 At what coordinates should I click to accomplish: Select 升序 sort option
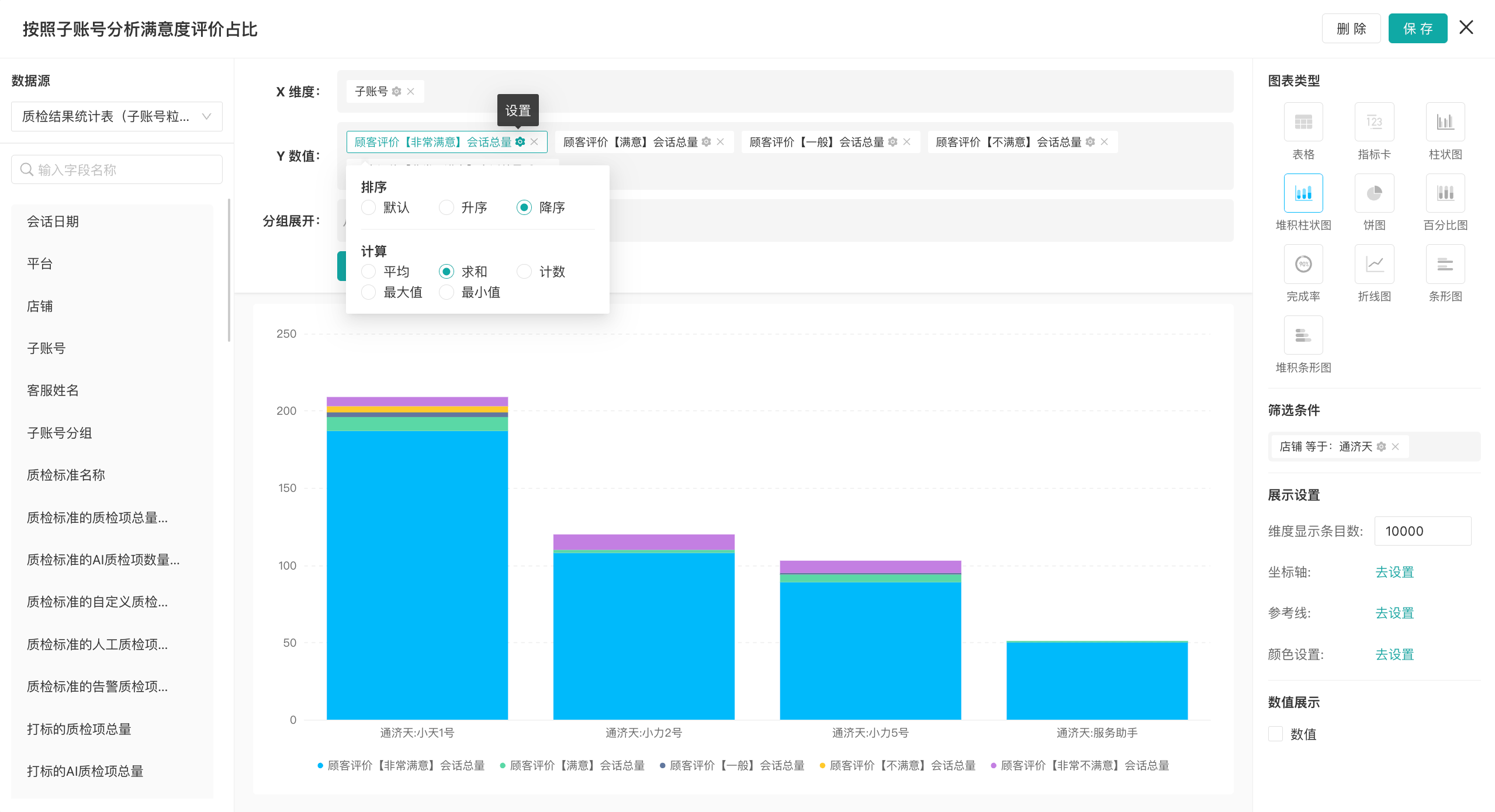point(447,207)
